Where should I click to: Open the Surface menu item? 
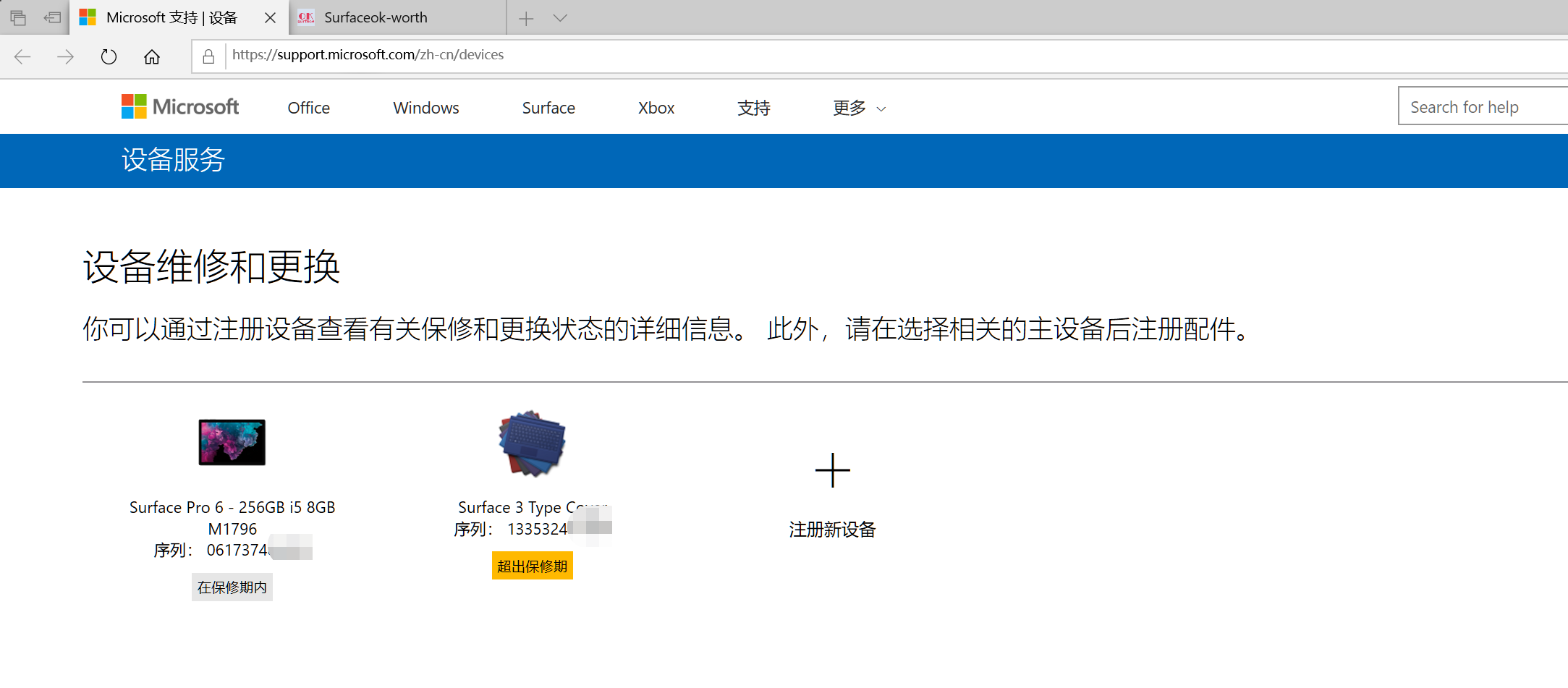tap(548, 108)
